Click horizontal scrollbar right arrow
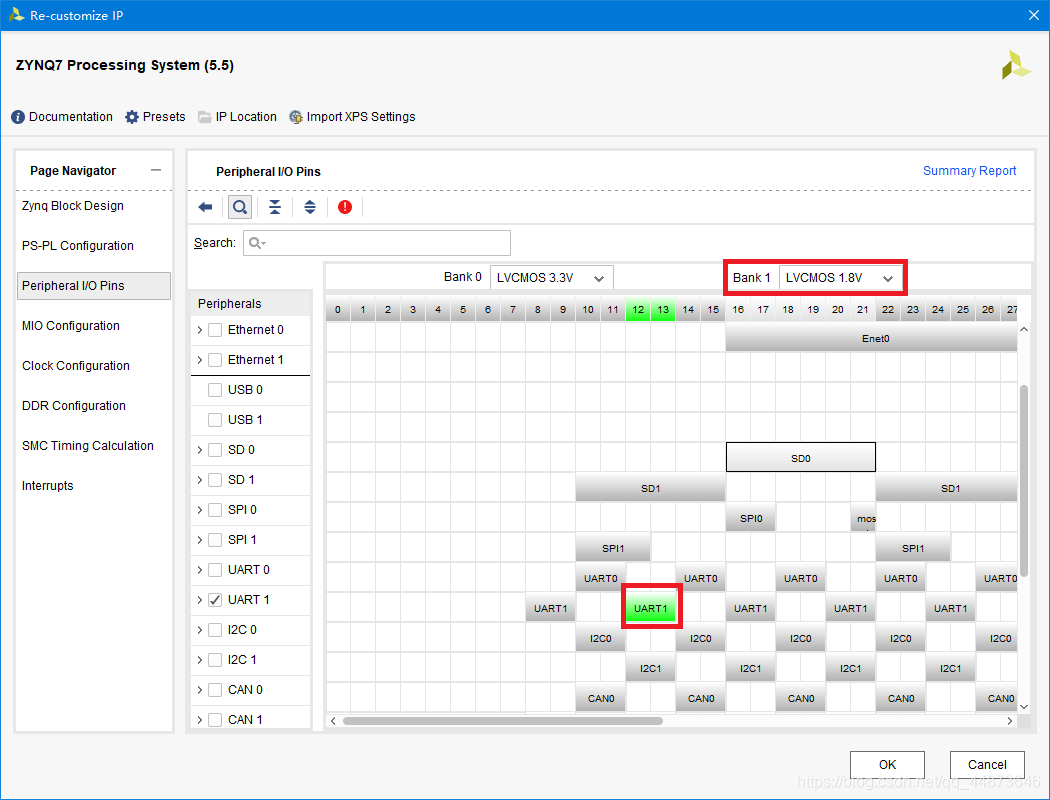The width and height of the screenshot is (1050, 800). click(x=1010, y=721)
